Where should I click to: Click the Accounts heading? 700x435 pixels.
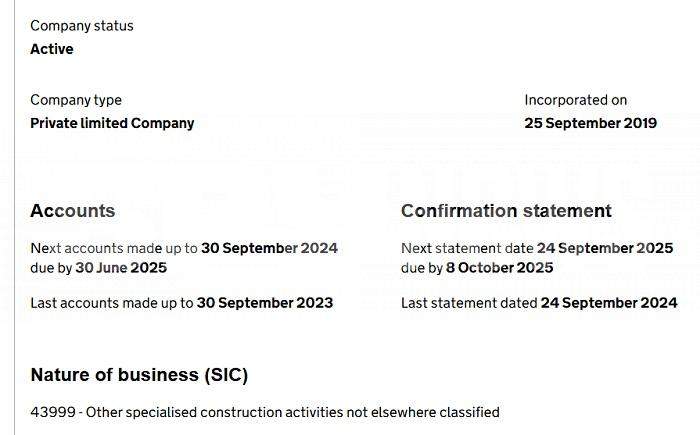coord(73,211)
